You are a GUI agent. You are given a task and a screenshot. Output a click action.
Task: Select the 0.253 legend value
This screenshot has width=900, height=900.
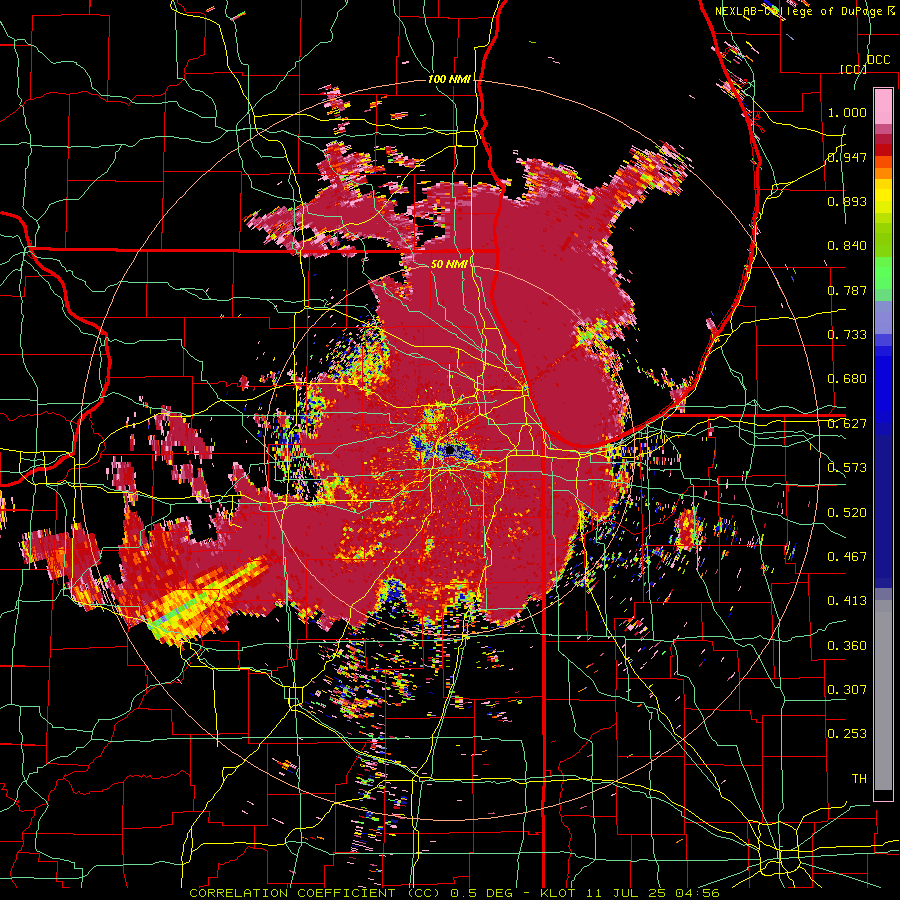click(847, 734)
